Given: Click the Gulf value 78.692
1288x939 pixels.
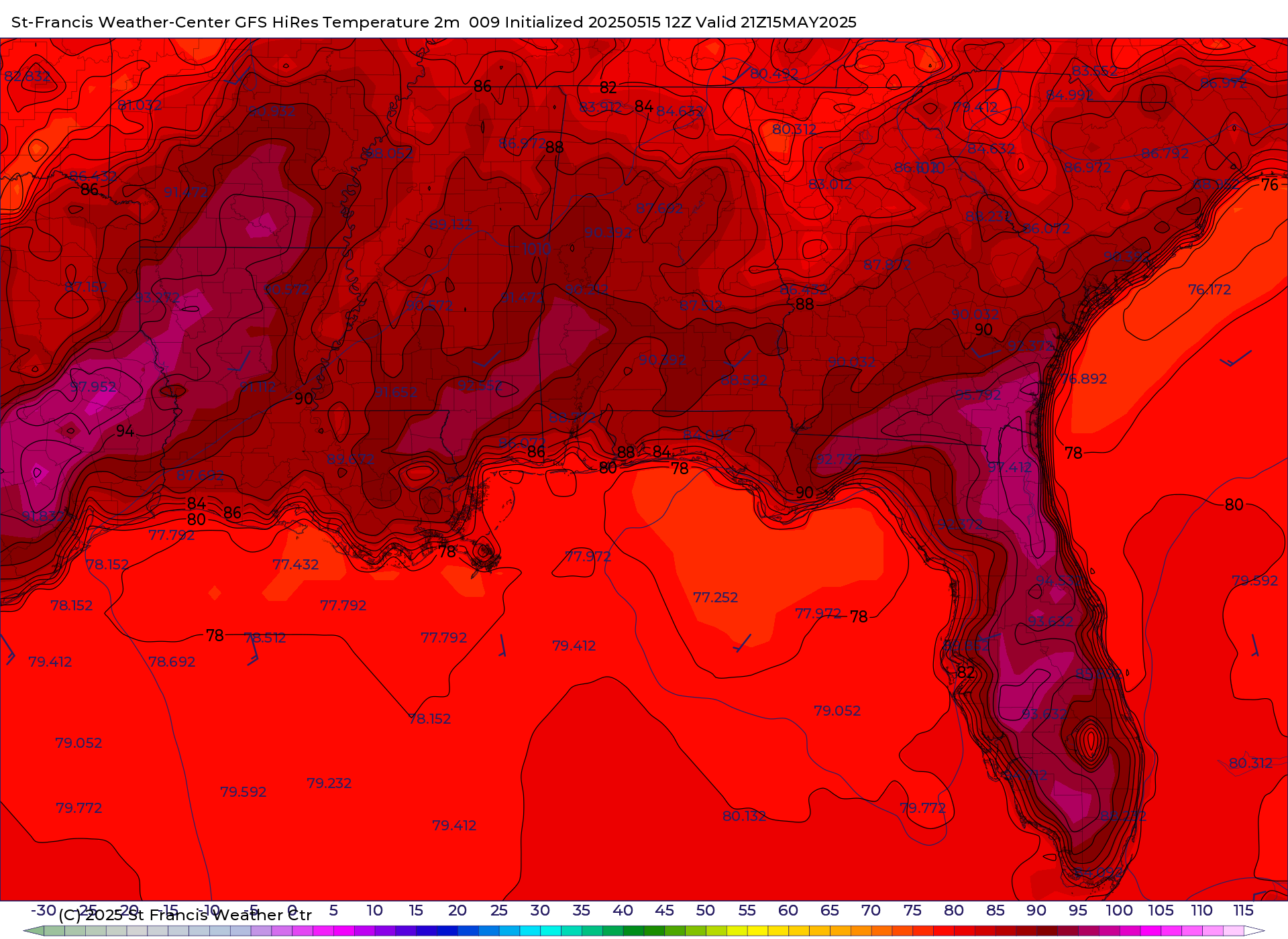Looking at the screenshot, I should pos(172,662).
